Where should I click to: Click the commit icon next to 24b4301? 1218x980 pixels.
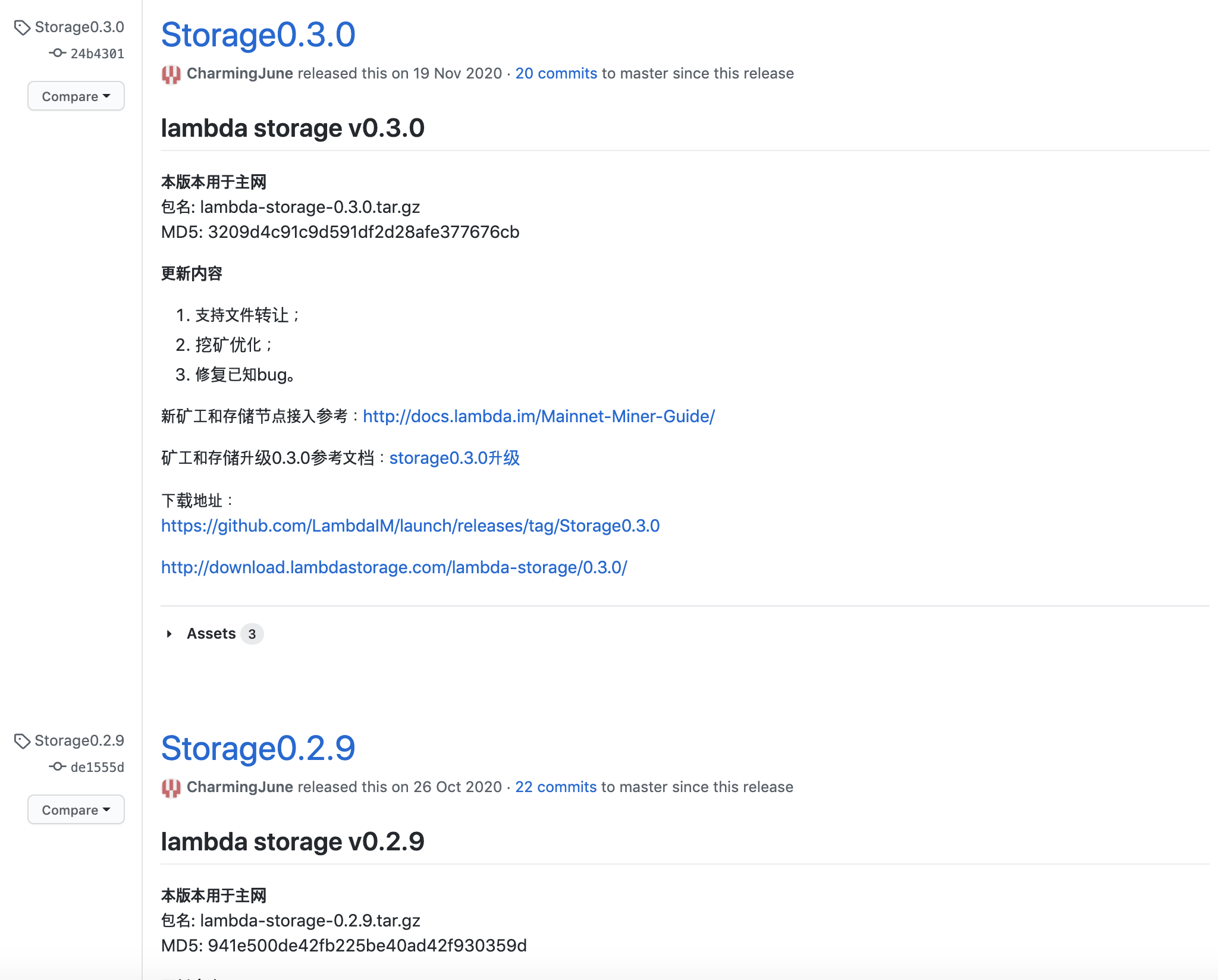(57, 53)
